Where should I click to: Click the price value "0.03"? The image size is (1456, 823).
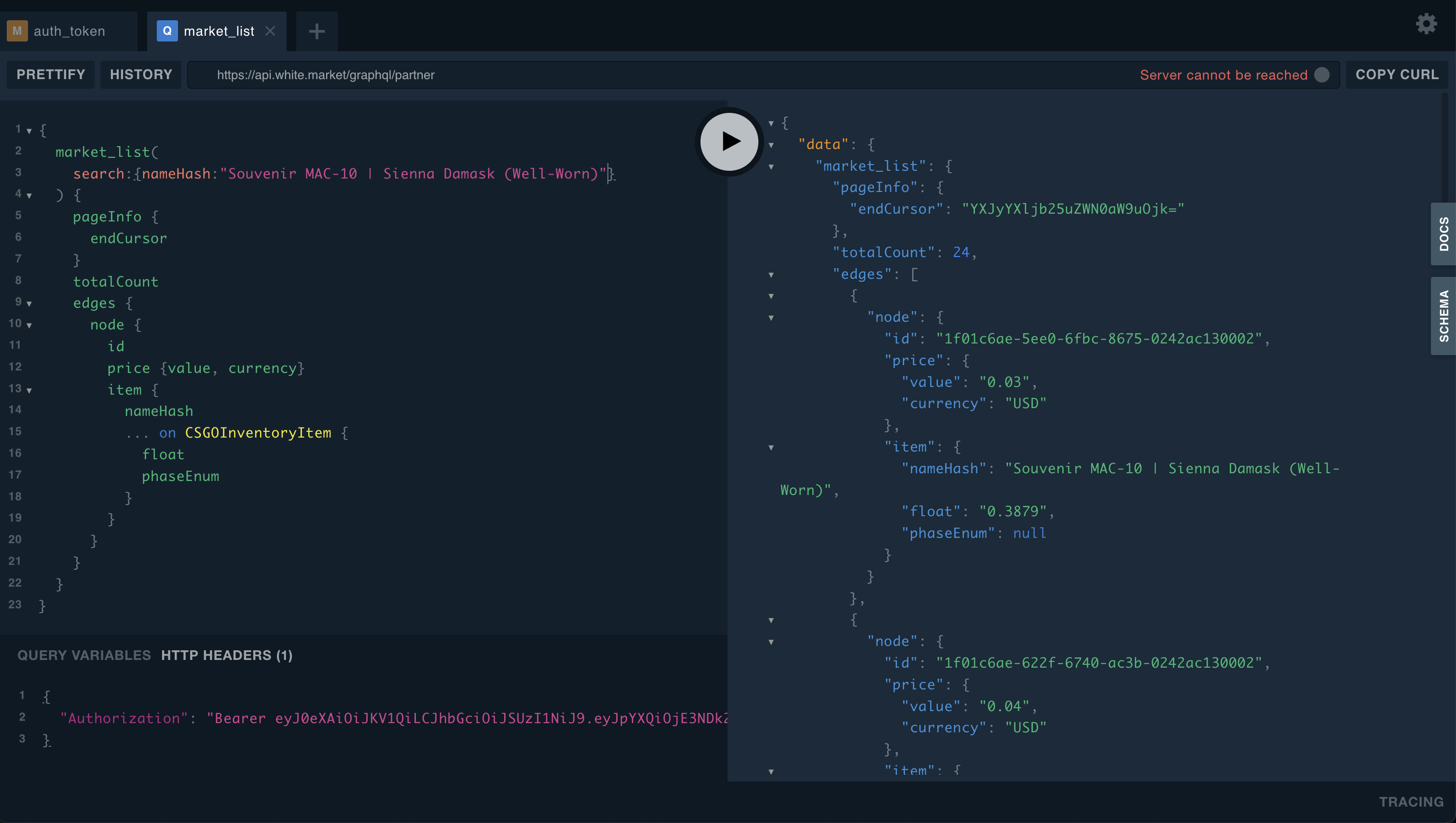tap(1004, 382)
